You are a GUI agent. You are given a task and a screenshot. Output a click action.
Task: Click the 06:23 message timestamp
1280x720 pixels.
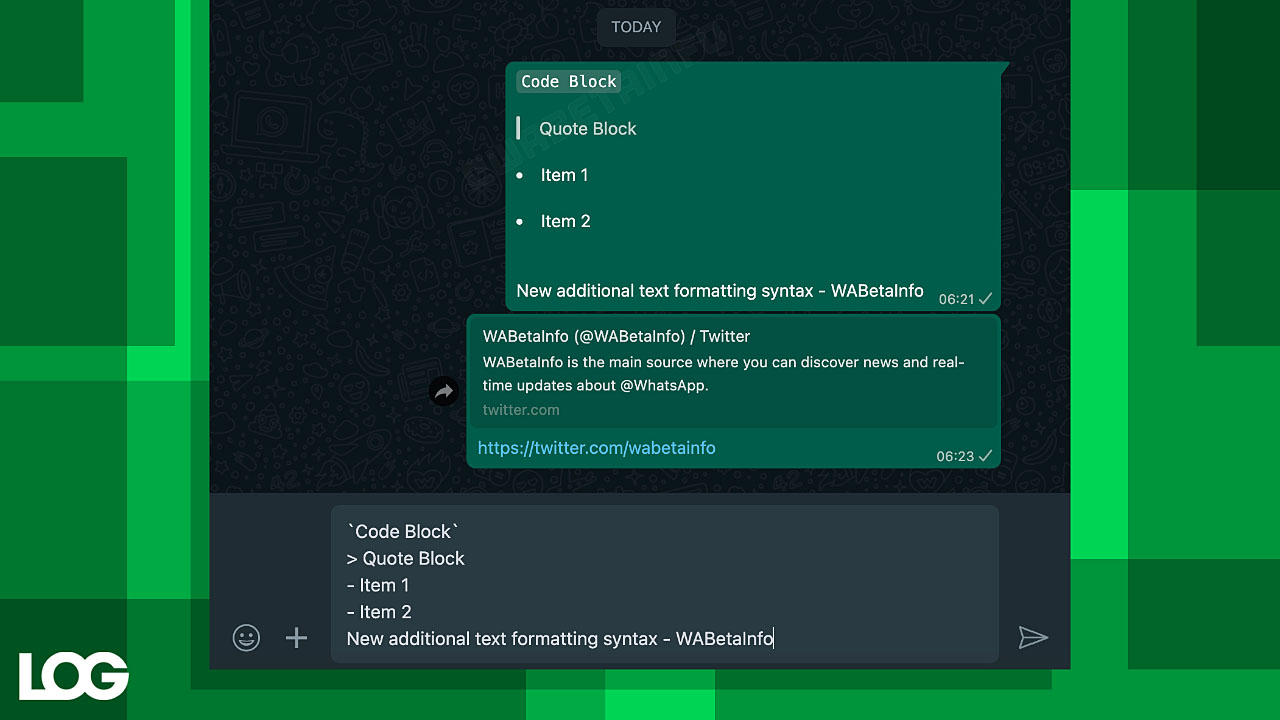click(x=955, y=456)
